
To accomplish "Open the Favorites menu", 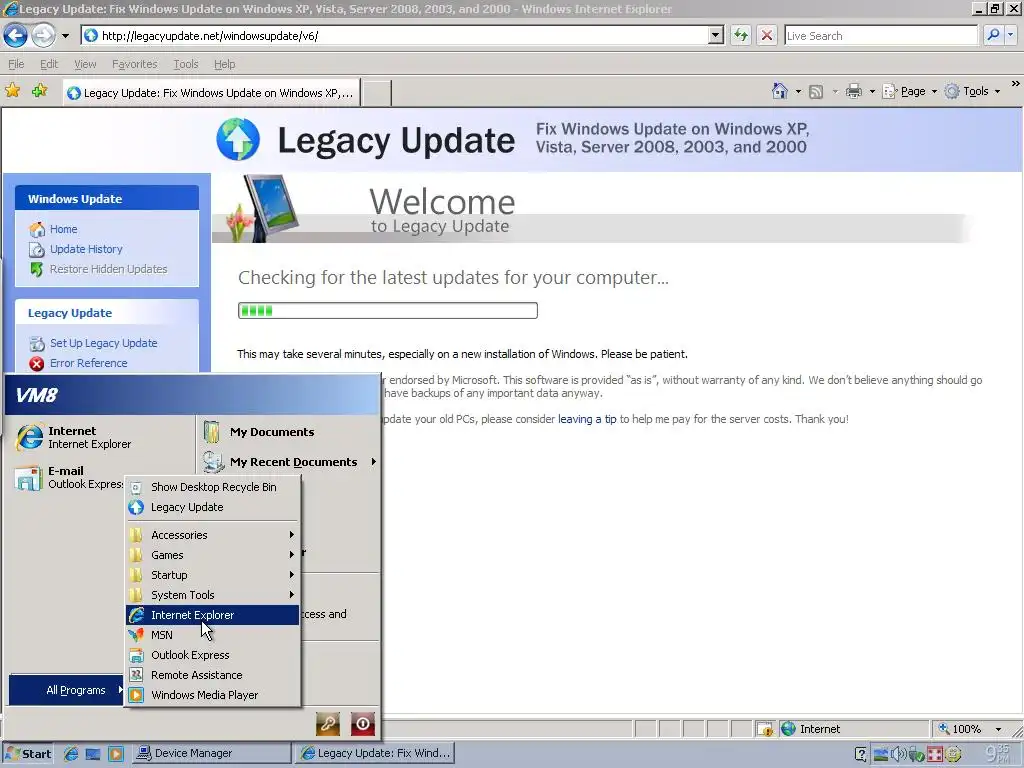I will [135, 64].
